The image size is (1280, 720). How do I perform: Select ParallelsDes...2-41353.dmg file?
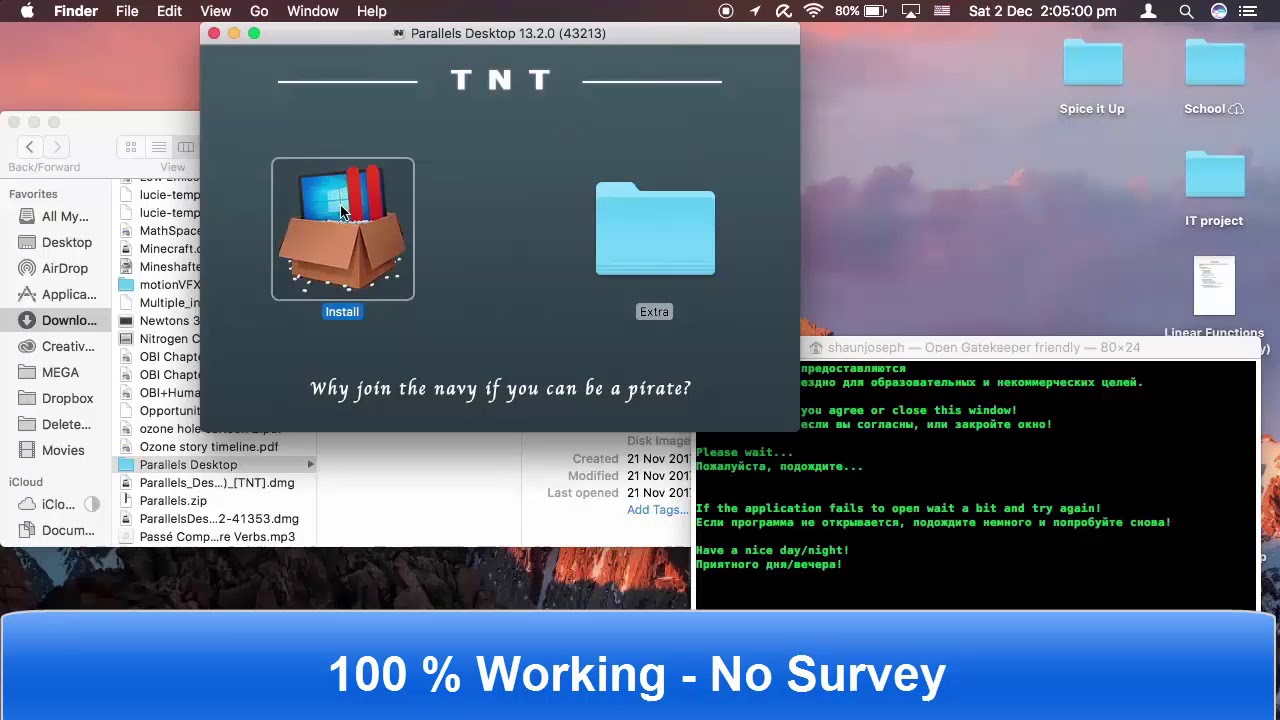(216, 519)
